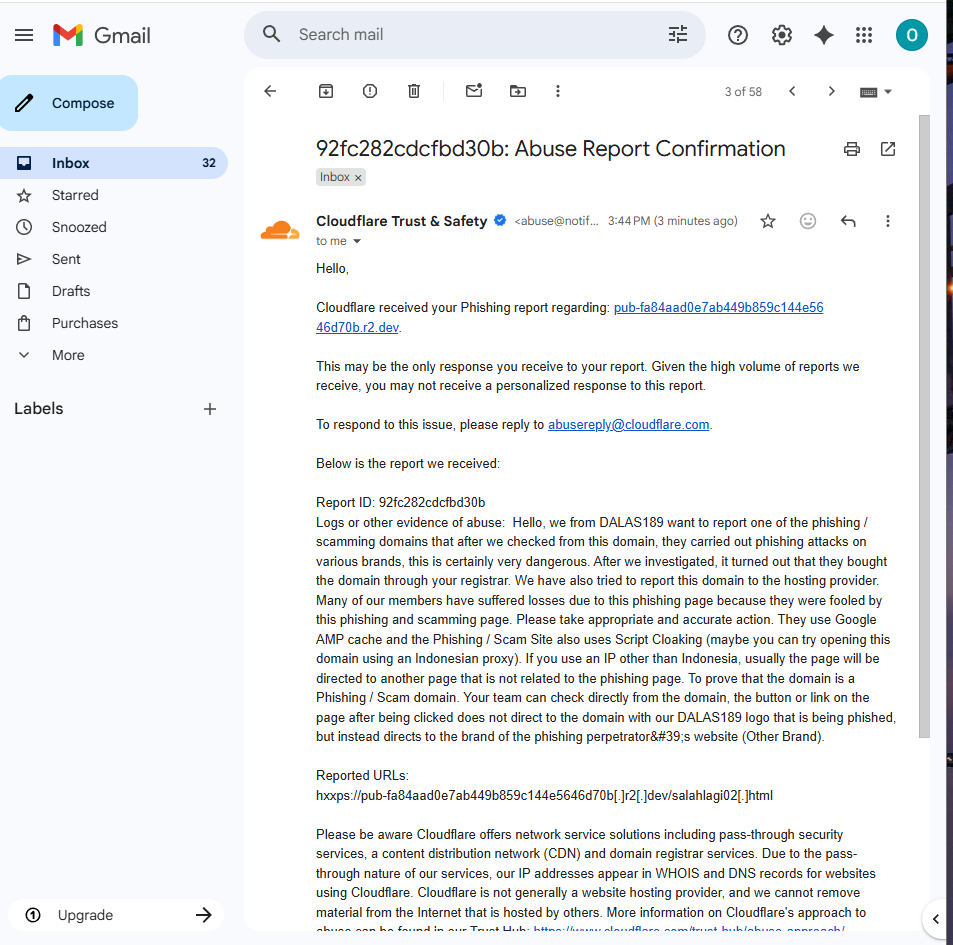The image size is (953, 945).
Task: Open the Drafts folder
Action: click(114, 291)
